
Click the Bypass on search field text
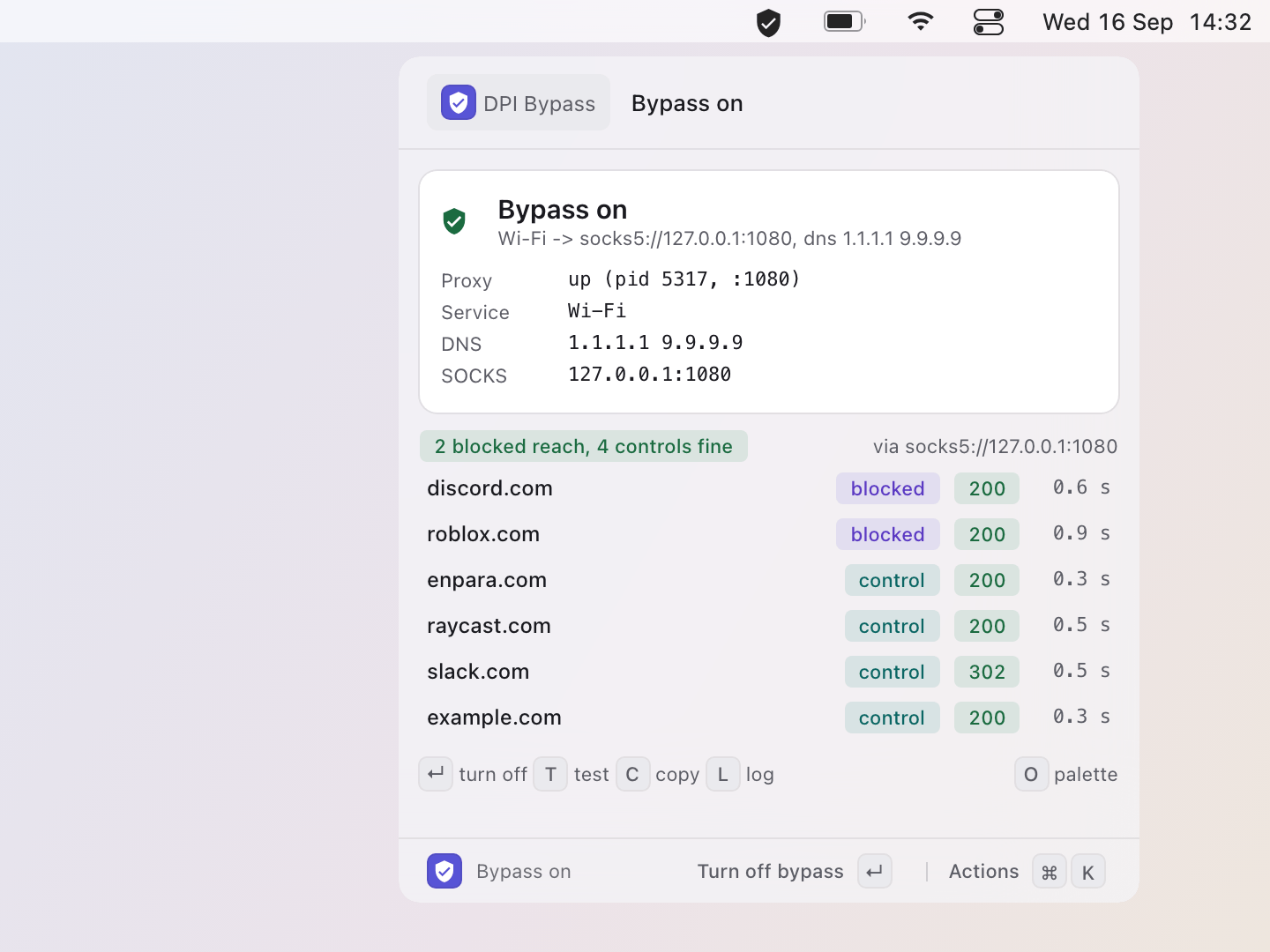click(687, 103)
